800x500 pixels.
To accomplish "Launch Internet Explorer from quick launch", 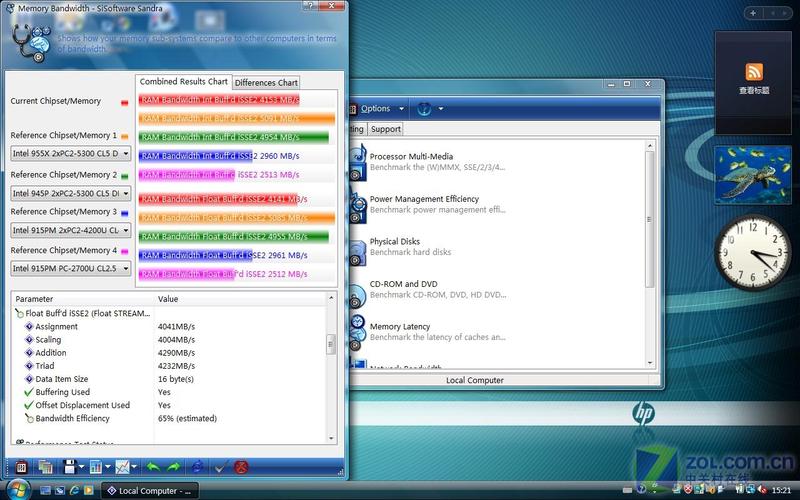I will (x=74, y=491).
